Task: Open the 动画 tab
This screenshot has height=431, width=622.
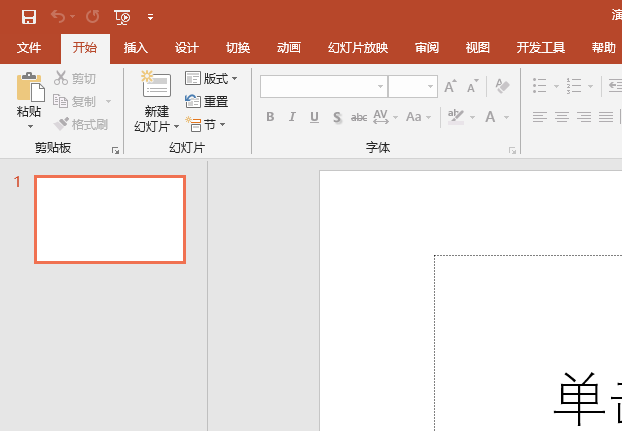Action: click(x=289, y=48)
